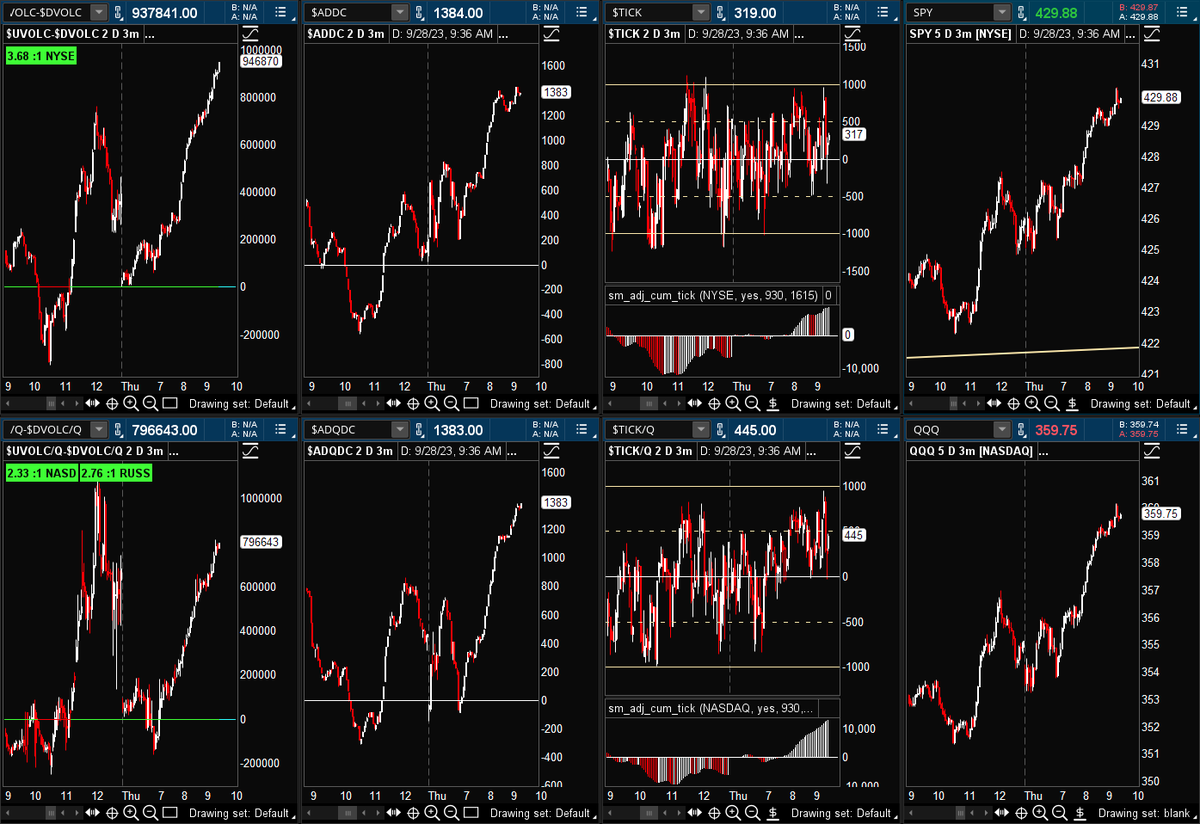
Task: Click the sm_adj_cum_tick NYSE study label
Action: [715, 295]
